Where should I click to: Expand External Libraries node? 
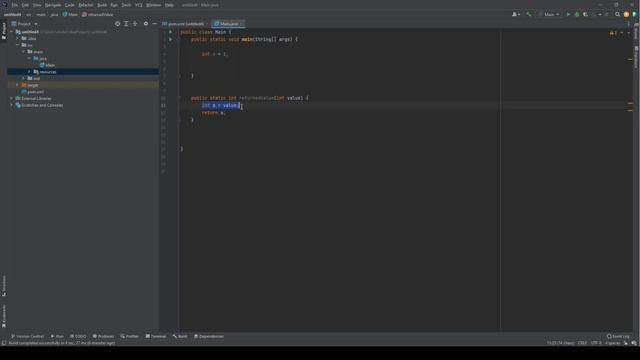coord(12,98)
